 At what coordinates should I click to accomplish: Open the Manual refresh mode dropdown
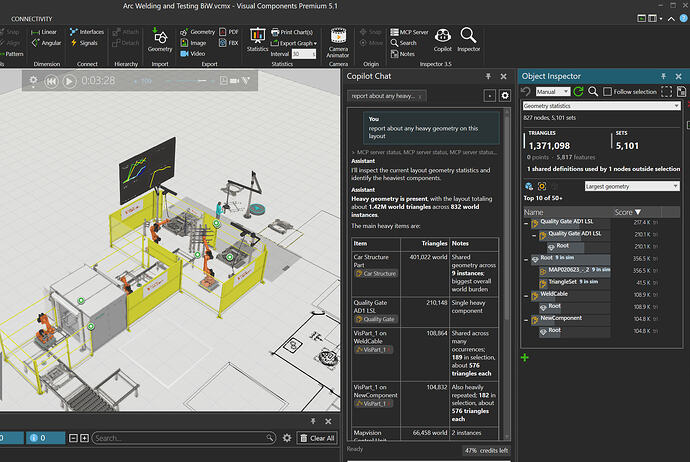point(553,92)
